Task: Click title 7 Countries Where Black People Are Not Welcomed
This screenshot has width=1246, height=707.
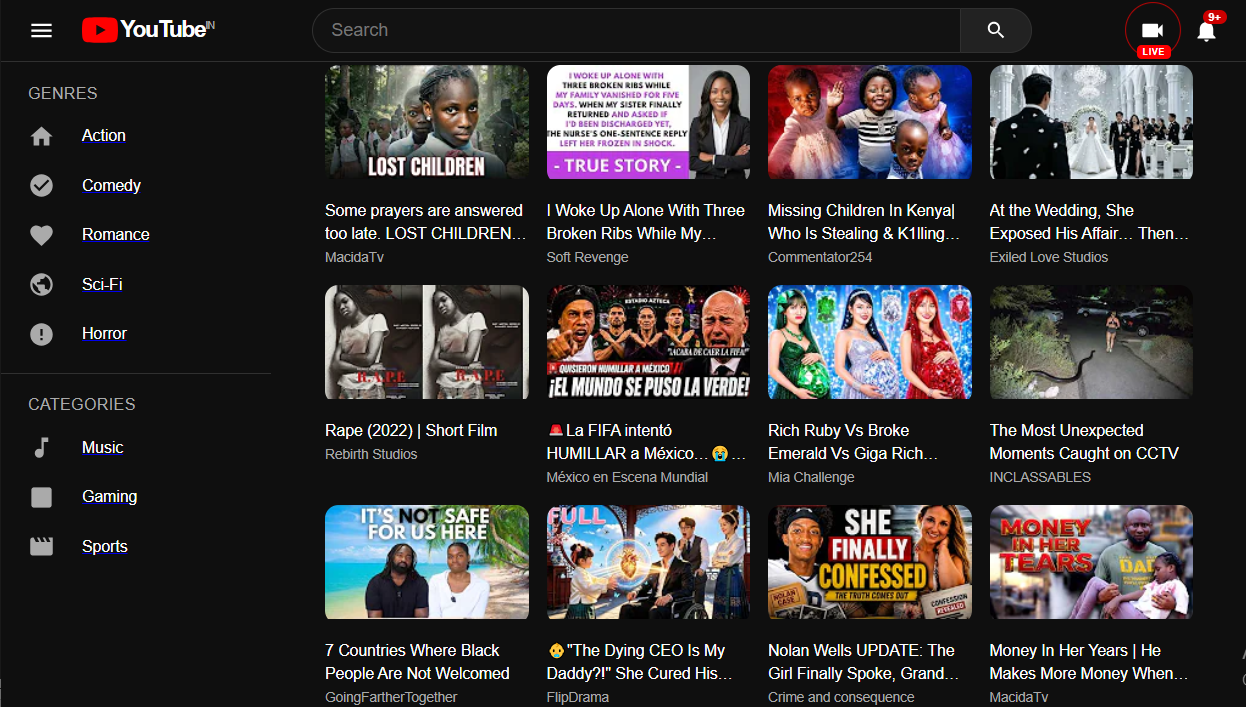Action: click(x=417, y=662)
